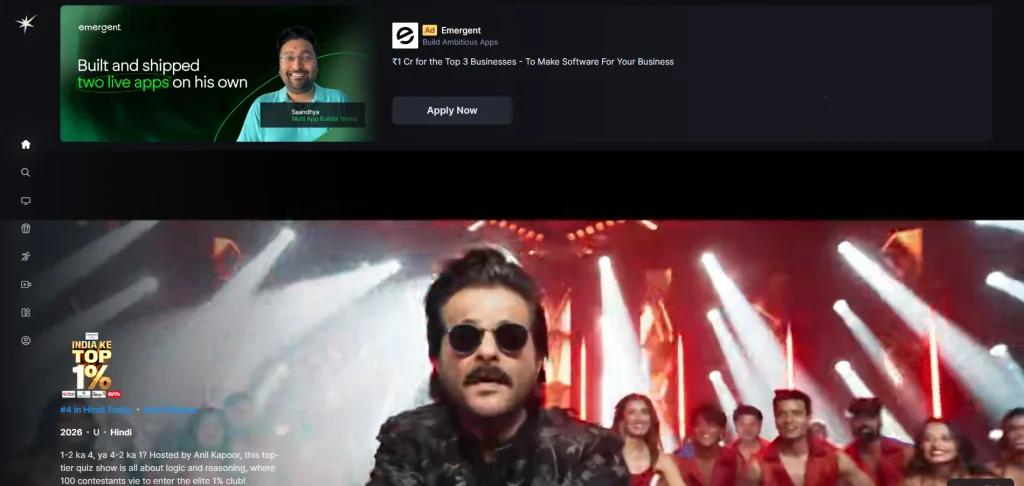
Task: Open the Movies popcorn sidebar icon
Action: pyautogui.click(x=25, y=229)
